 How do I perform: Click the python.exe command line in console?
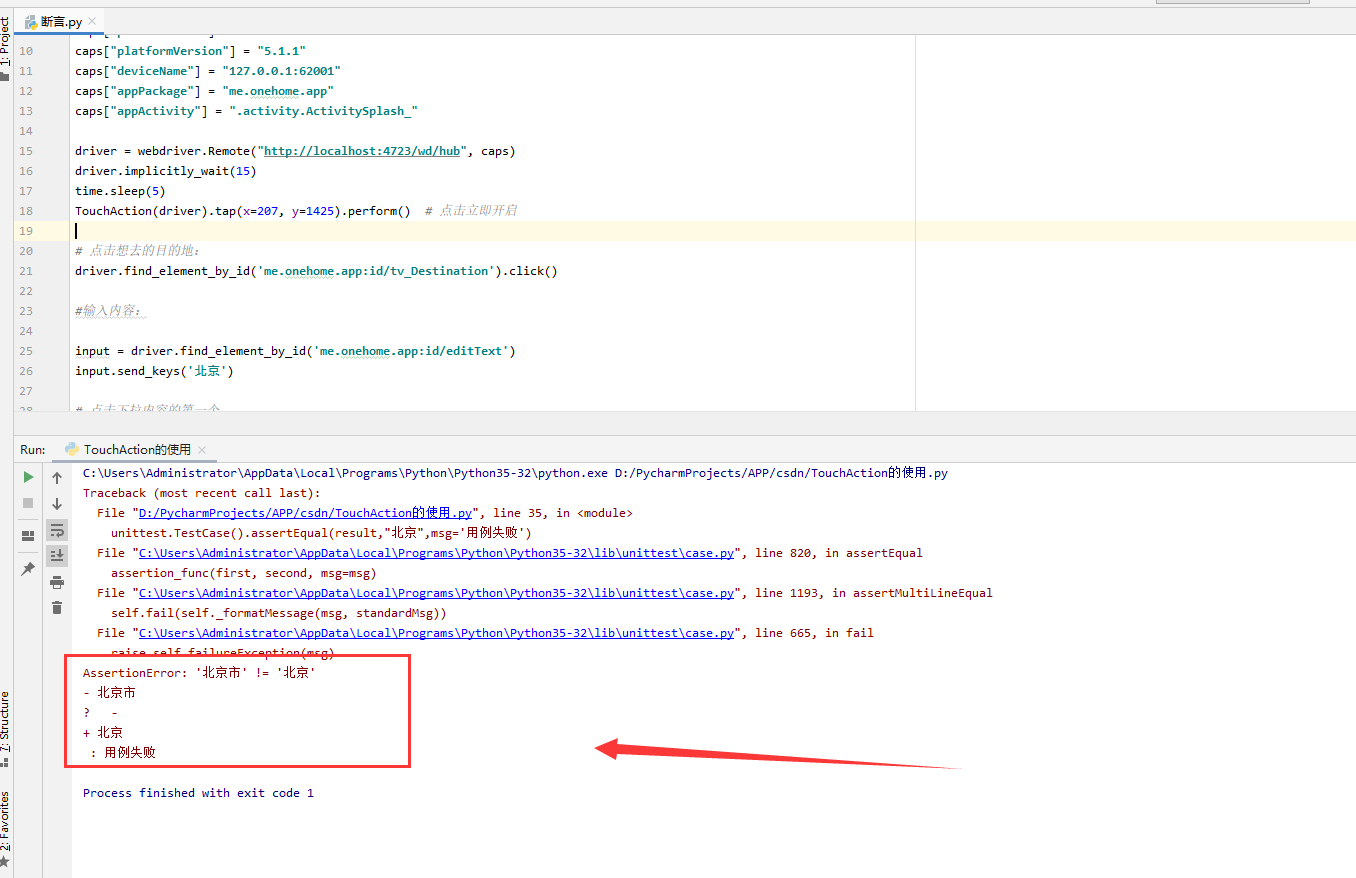click(x=515, y=473)
